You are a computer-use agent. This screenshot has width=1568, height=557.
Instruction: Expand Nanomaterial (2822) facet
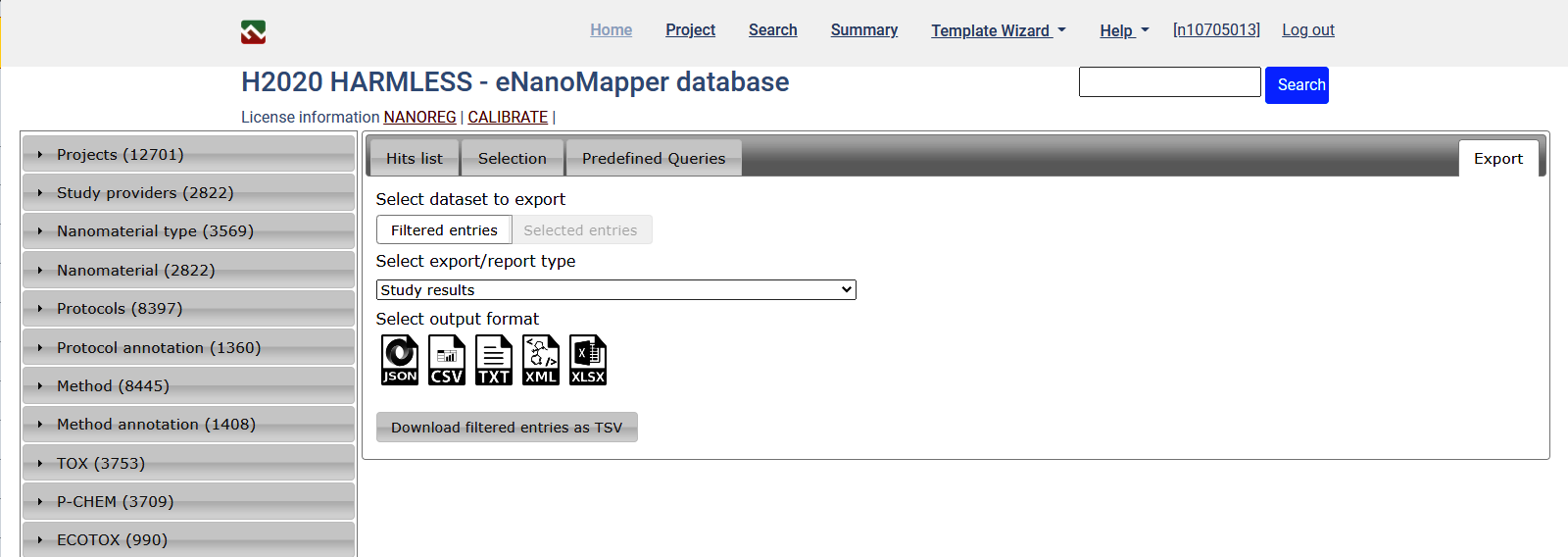pos(188,270)
